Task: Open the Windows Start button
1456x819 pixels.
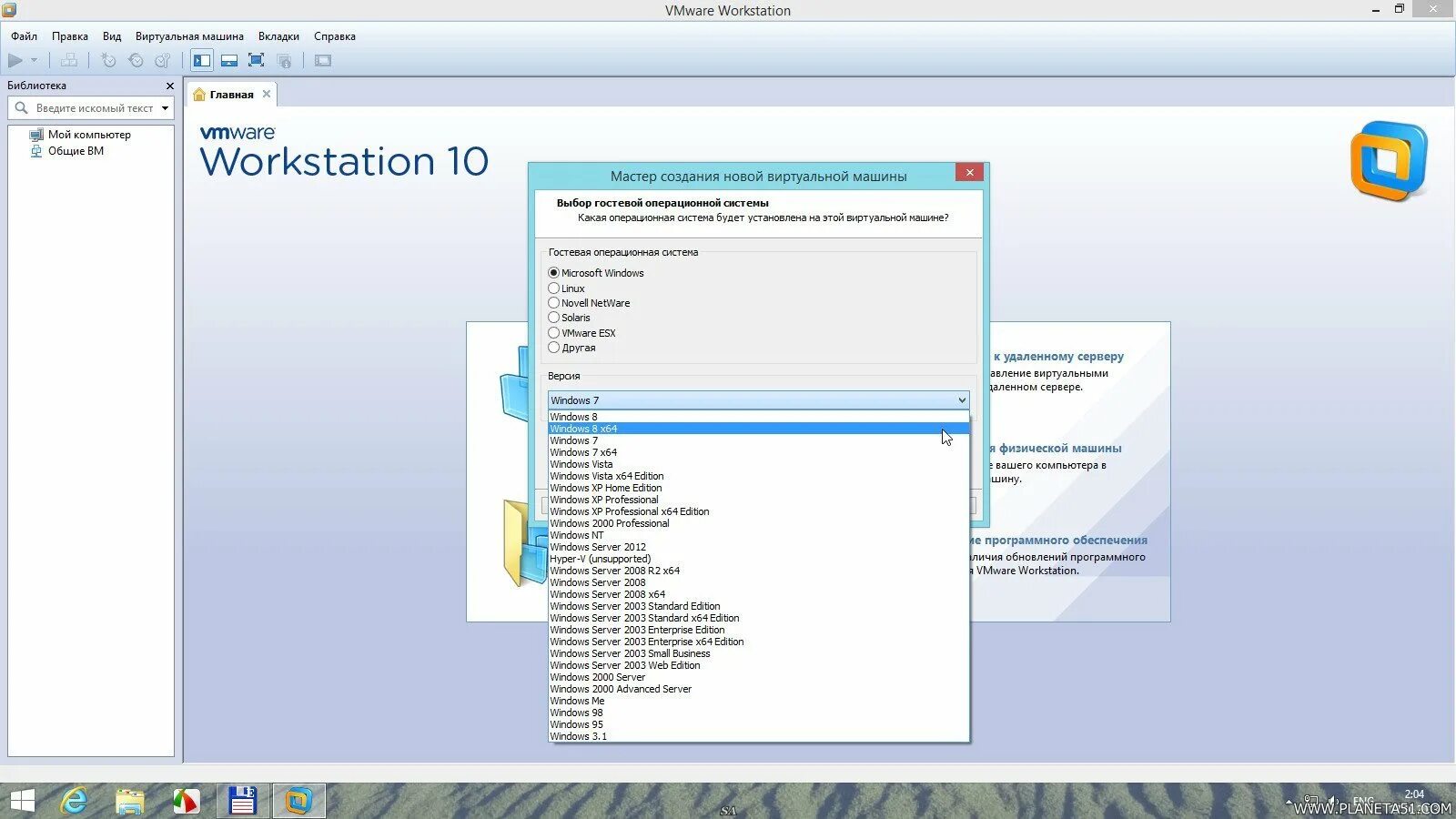Action: click(x=22, y=801)
